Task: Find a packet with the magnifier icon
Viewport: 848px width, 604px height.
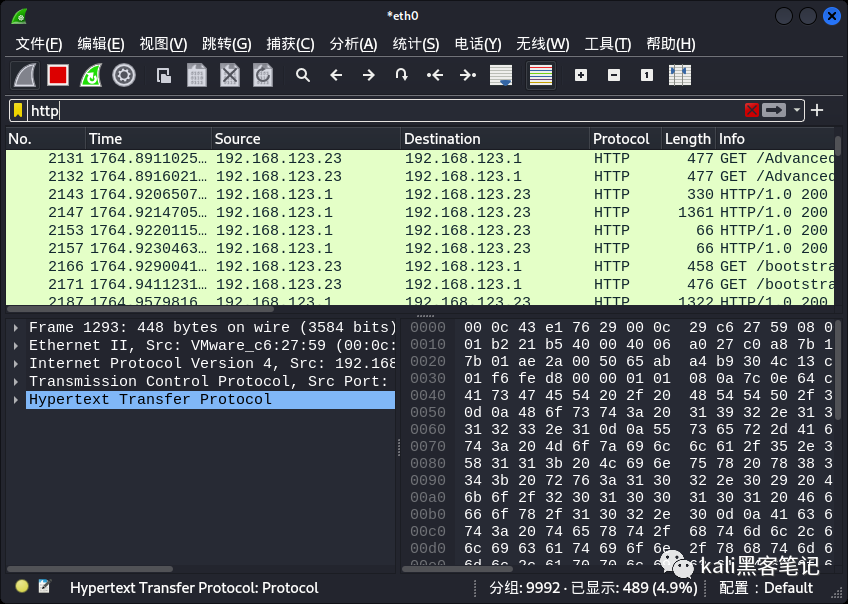Action: click(x=303, y=75)
